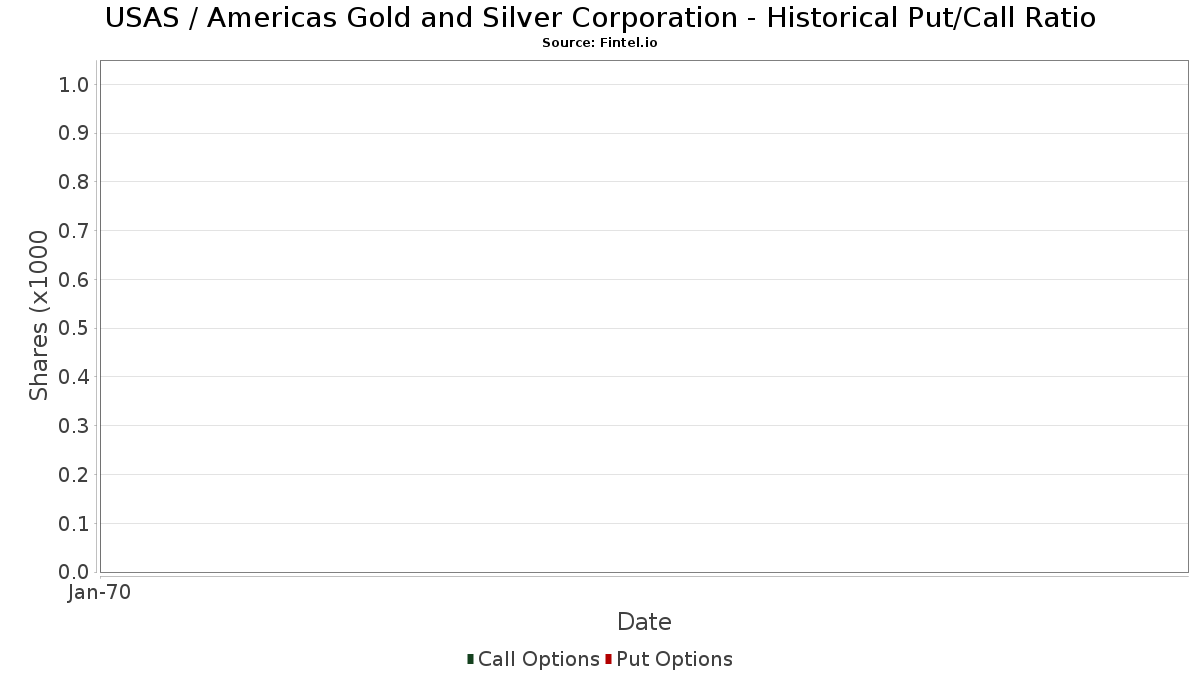Select the 0.0 y-axis tick label
Viewport: 1200px width, 675px height.
[x=74, y=572]
